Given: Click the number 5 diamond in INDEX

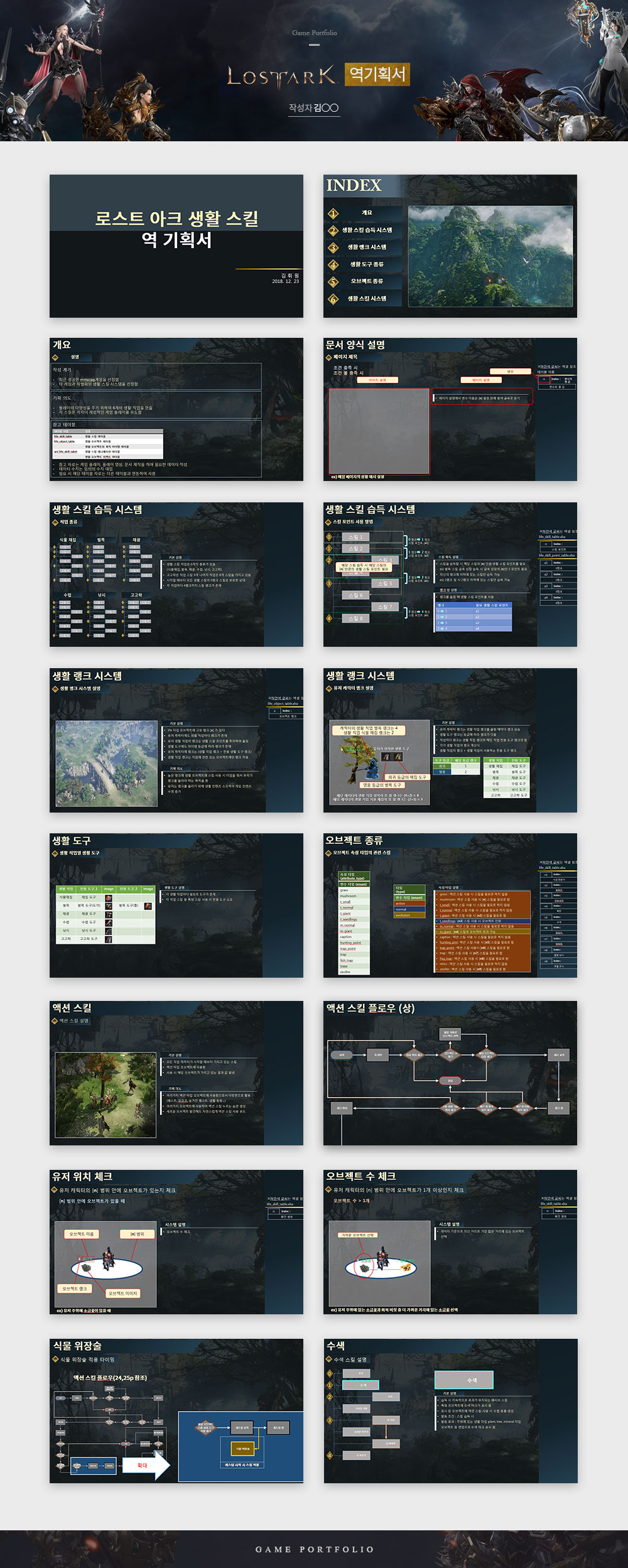Looking at the screenshot, I should pyautogui.click(x=333, y=282).
